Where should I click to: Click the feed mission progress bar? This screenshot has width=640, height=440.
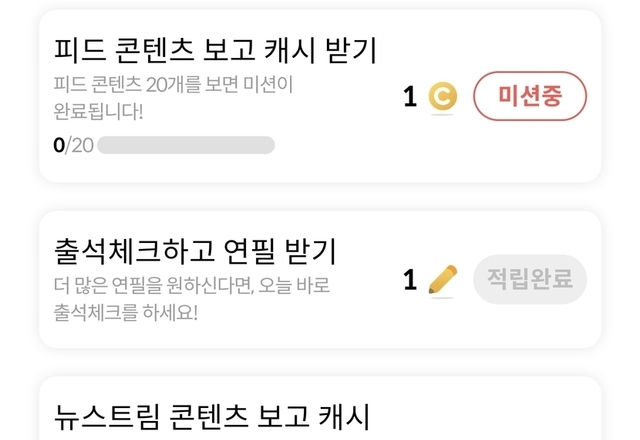pyautogui.click(x=185, y=145)
